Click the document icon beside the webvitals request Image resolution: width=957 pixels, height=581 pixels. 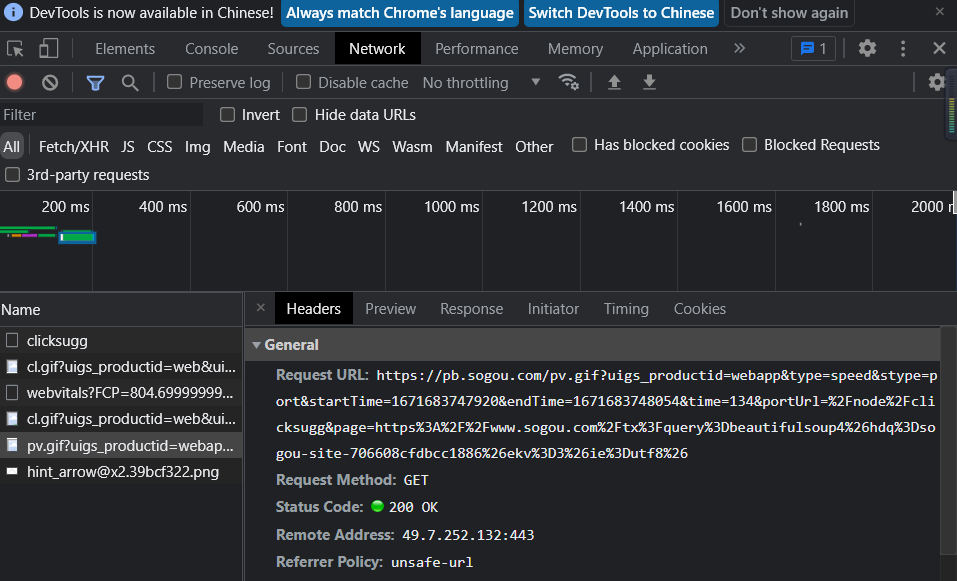[12, 392]
